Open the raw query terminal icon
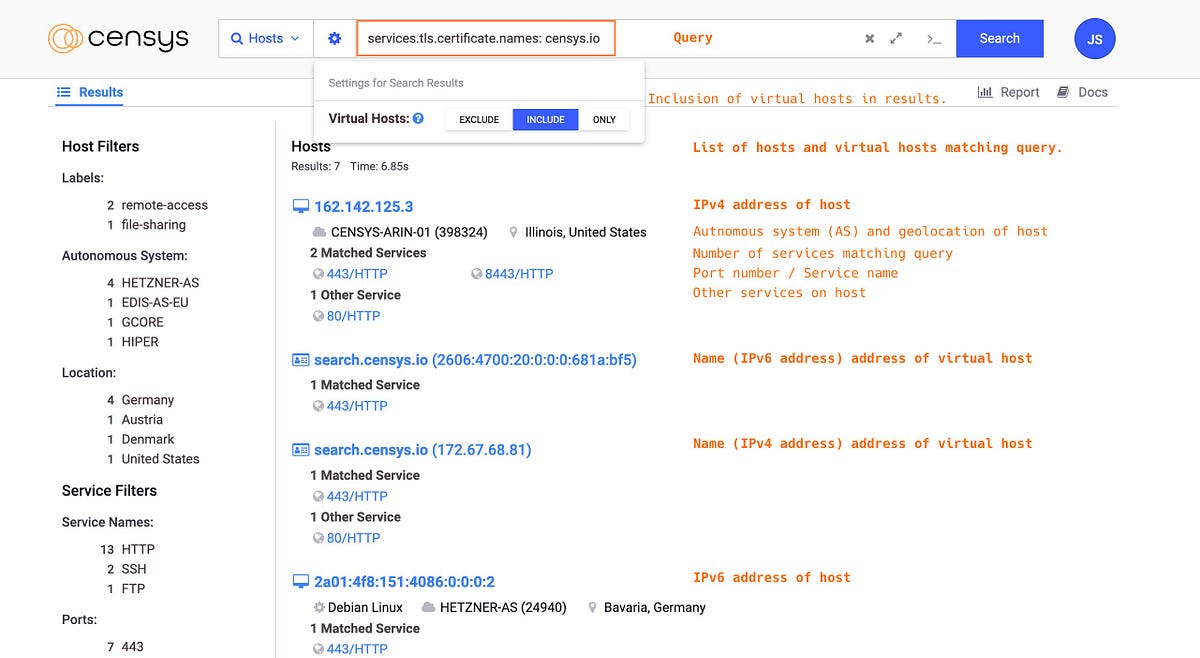The image size is (1200, 658). click(x=933, y=39)
